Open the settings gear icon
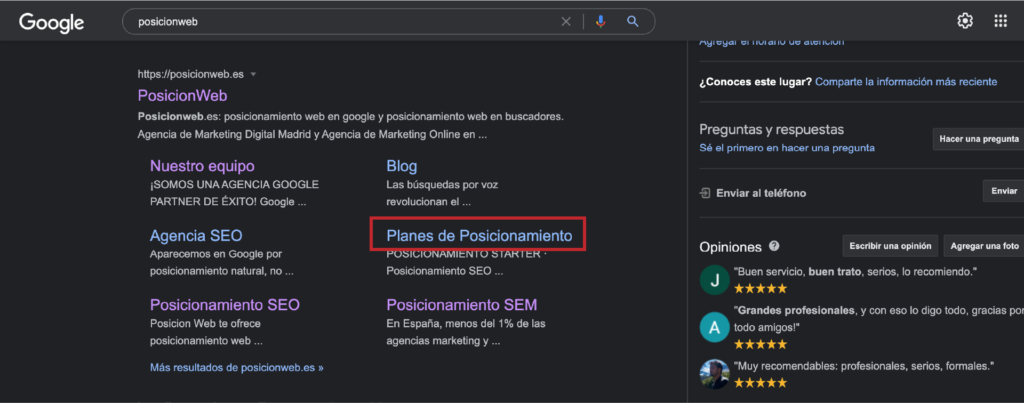 tap(965, 21)
